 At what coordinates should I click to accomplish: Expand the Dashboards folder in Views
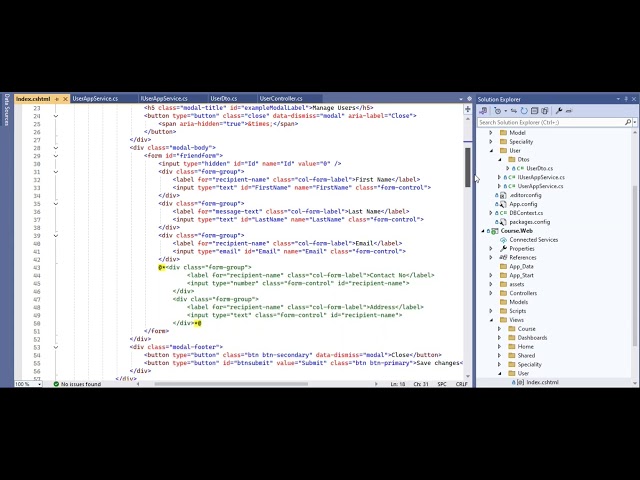pyautogui.click(x=500, y=338)
